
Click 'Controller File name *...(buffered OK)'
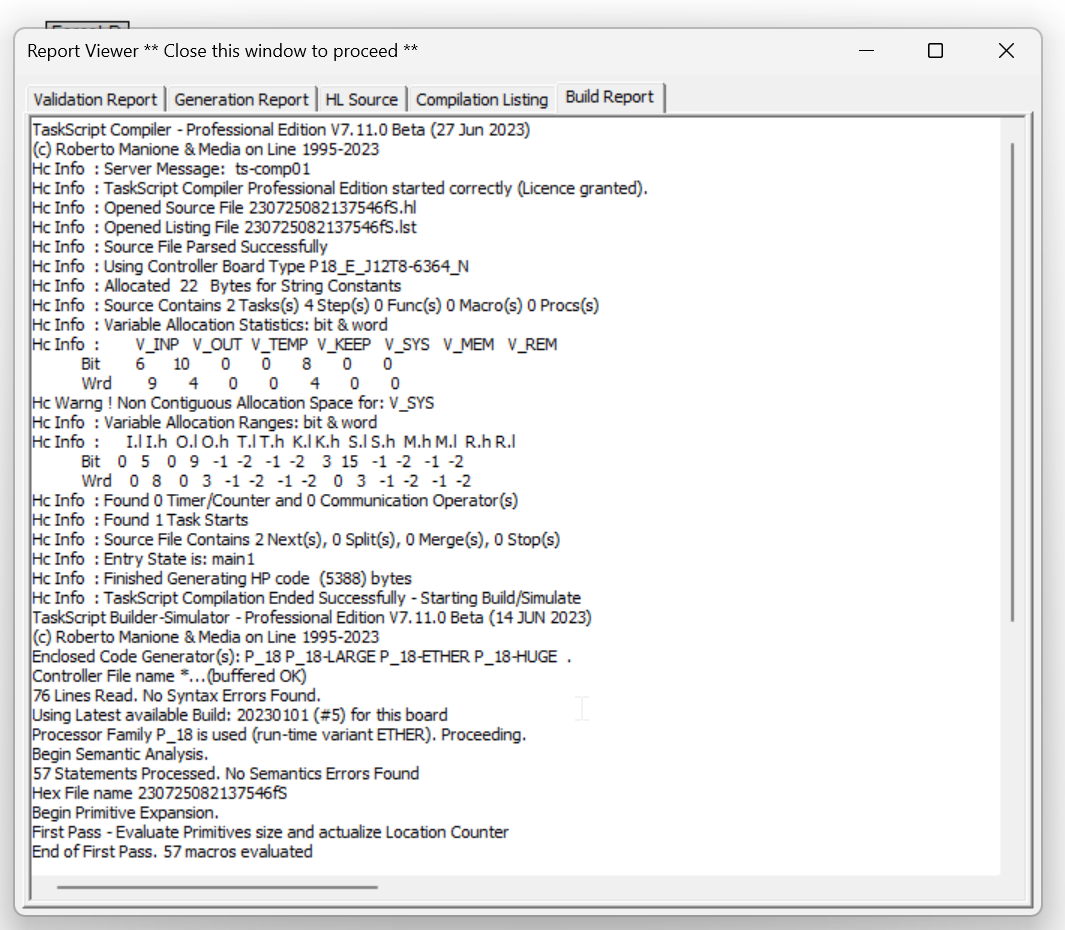tap(169, 676)
